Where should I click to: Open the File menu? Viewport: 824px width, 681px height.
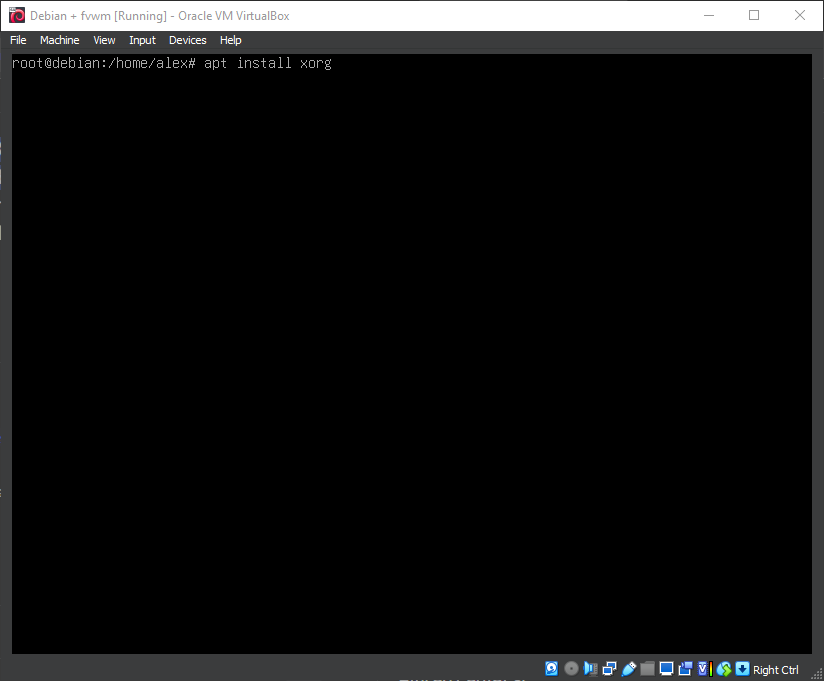18,40
